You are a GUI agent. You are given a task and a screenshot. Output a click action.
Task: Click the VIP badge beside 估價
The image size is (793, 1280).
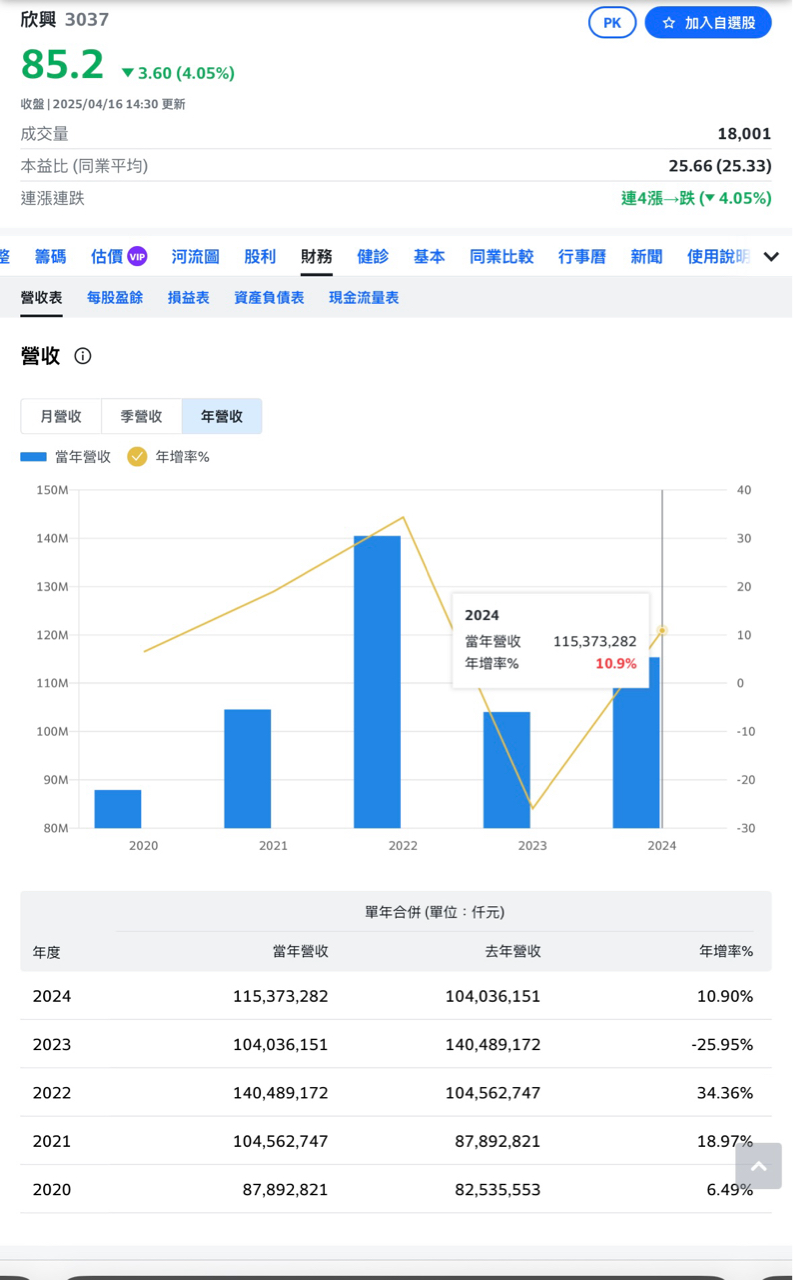137,257
